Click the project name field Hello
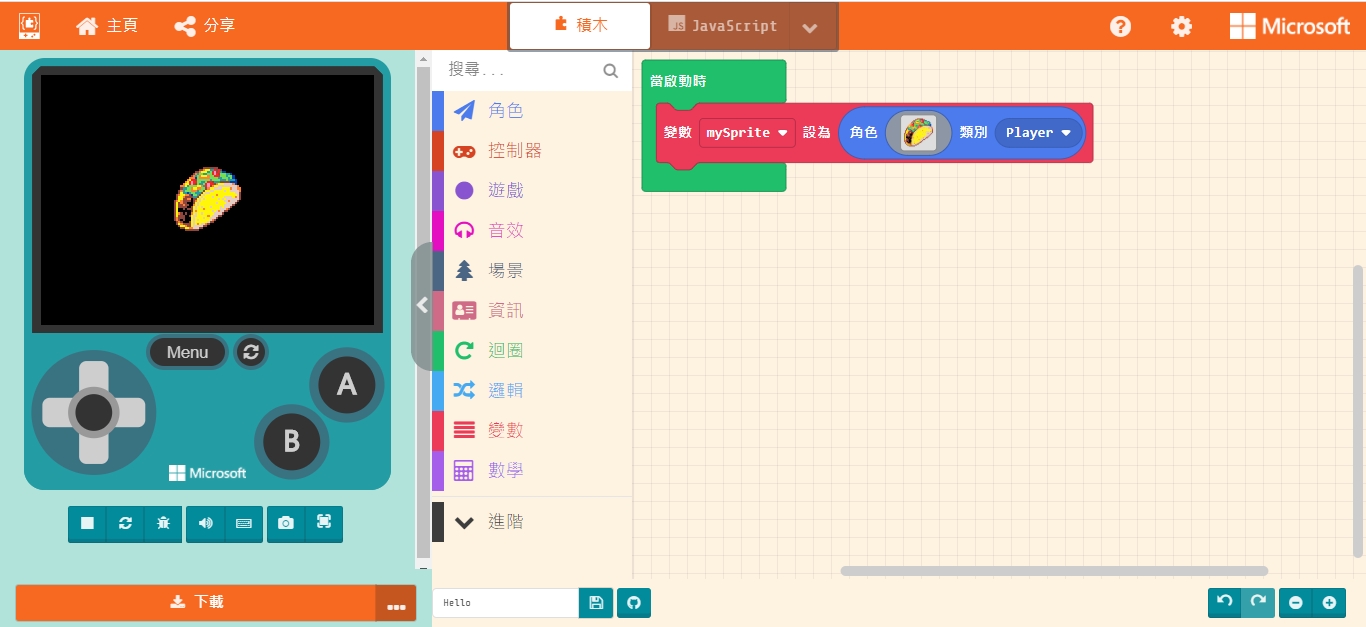 pos(506,603)
